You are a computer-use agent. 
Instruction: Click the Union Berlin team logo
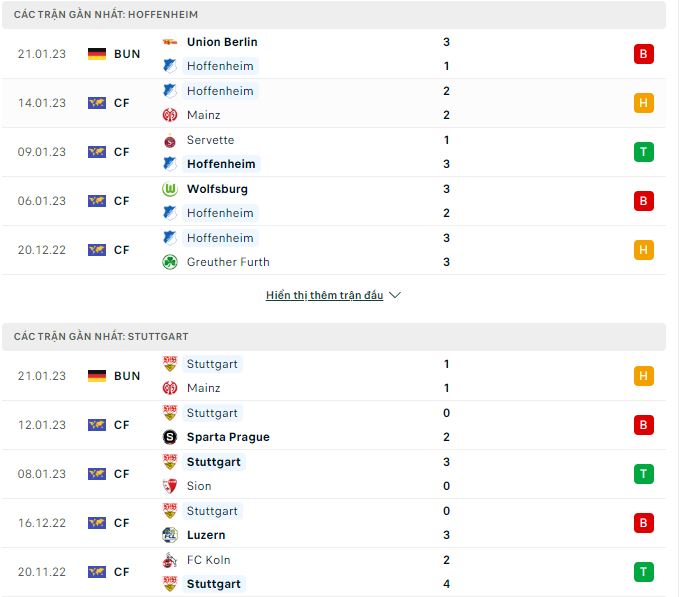pyautogui.click(x=169, y=42)
